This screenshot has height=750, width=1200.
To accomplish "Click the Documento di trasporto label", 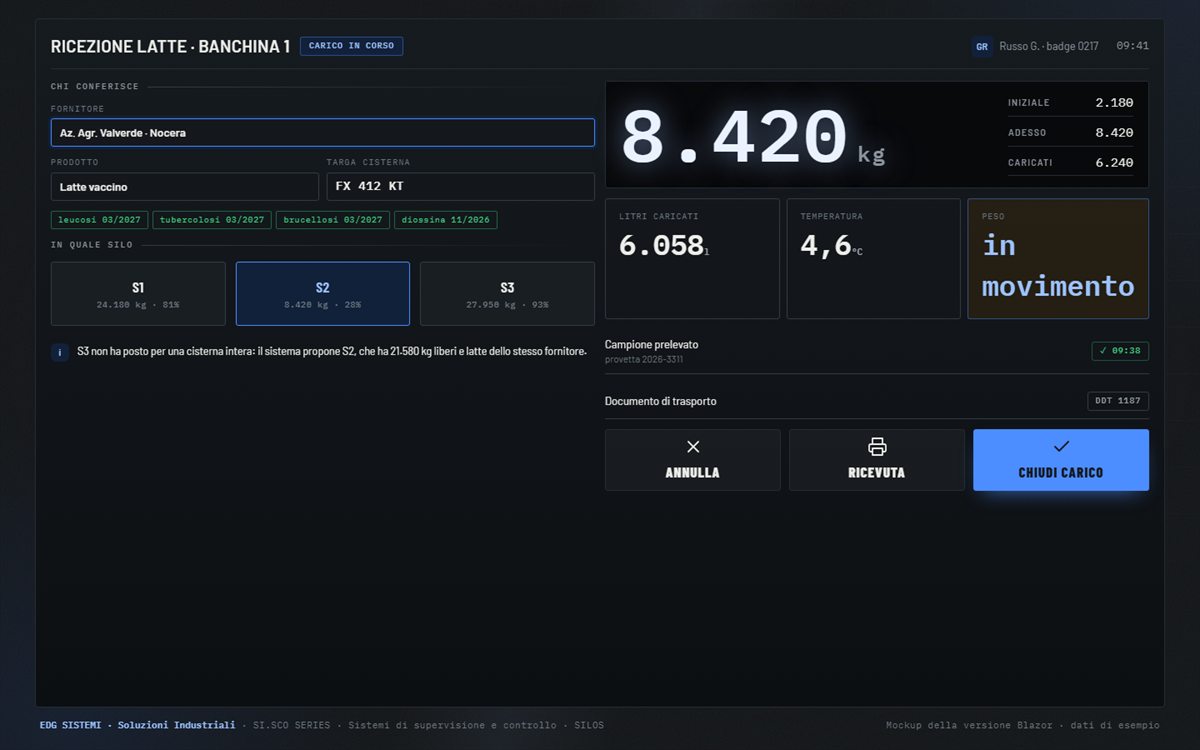I will (x=660, y=401).
